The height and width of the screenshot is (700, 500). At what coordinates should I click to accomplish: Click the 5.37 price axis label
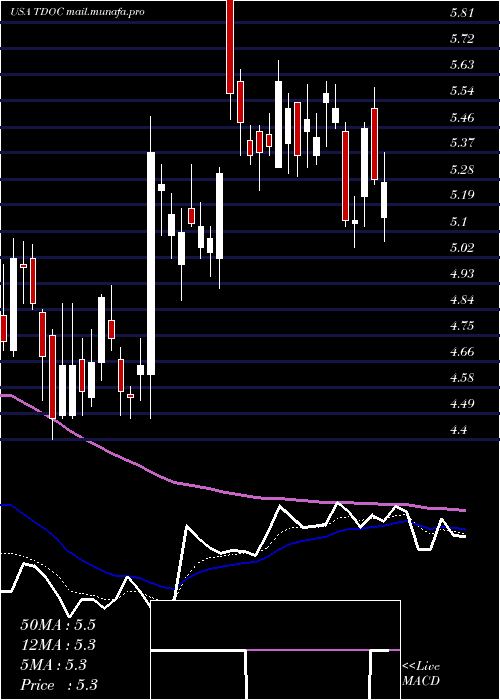coord(461,143)
